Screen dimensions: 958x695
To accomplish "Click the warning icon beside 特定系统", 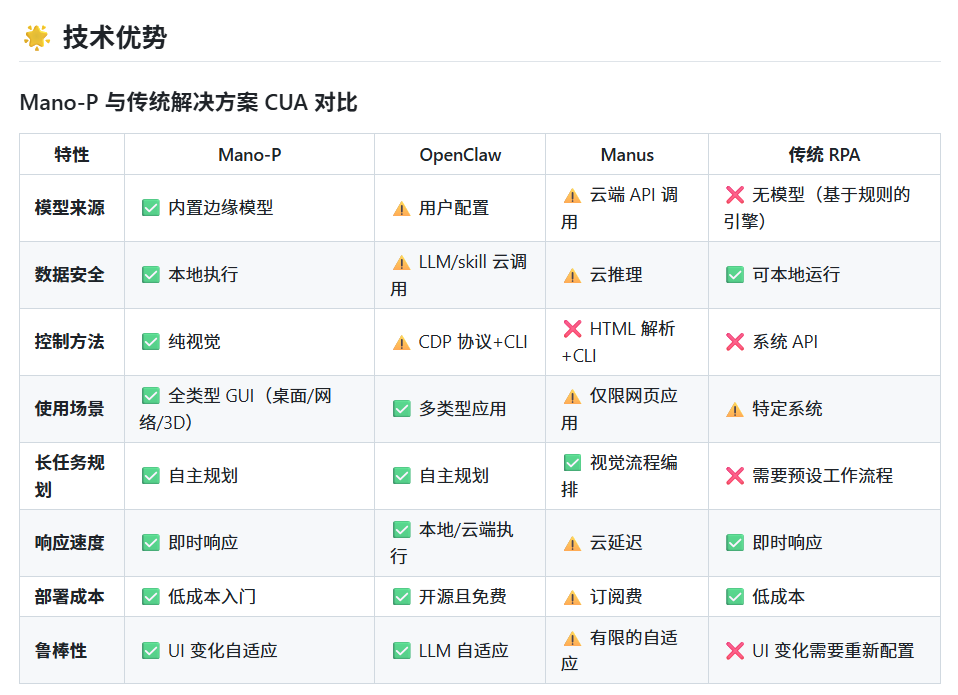I will click(x=735, y=409).
